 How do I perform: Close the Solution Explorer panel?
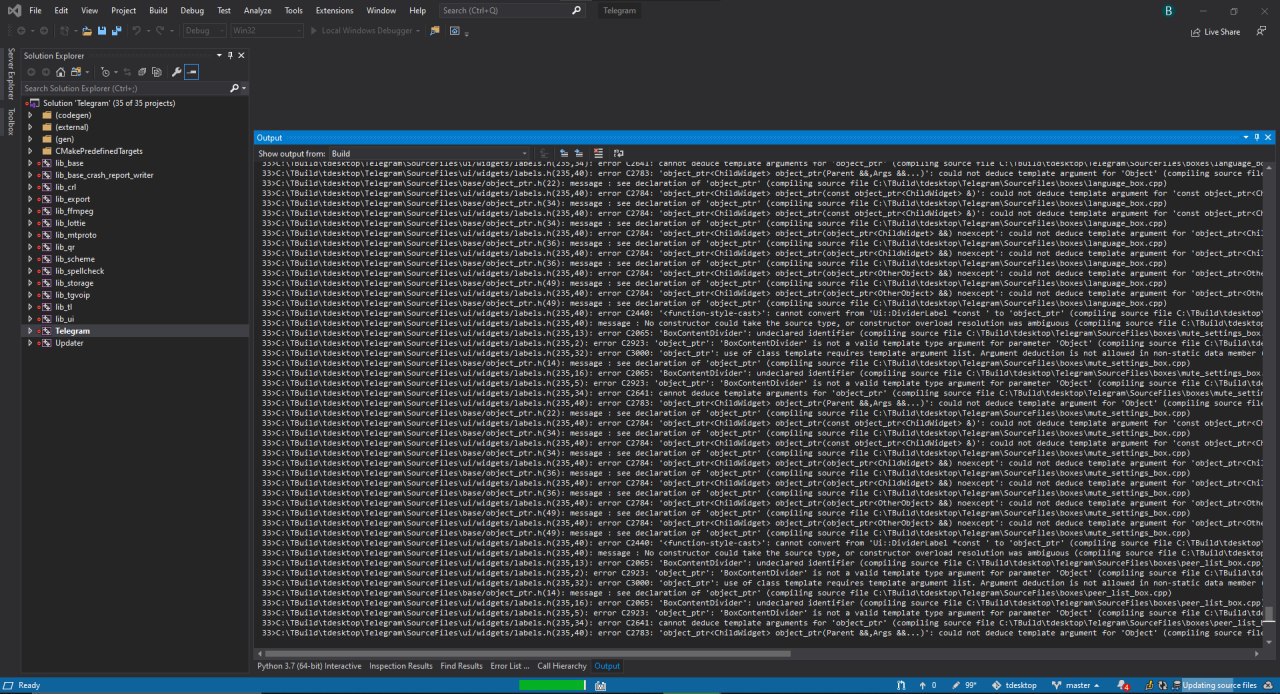tap(241, 55)
